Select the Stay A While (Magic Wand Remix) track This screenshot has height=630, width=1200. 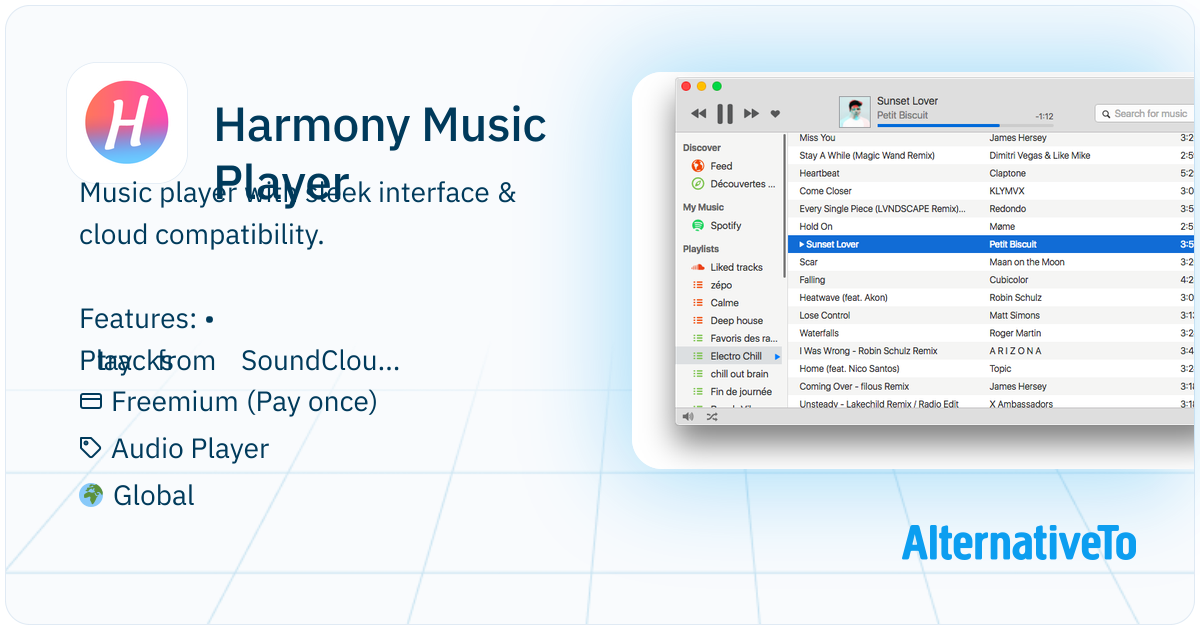[x=991, y=156]
